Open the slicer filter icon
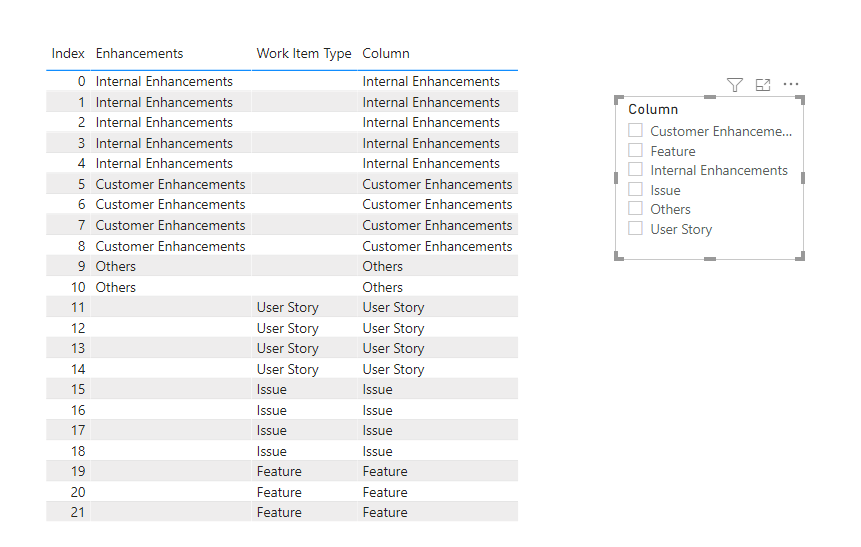This screenshot has width=861, height=547. coord(735,85)
